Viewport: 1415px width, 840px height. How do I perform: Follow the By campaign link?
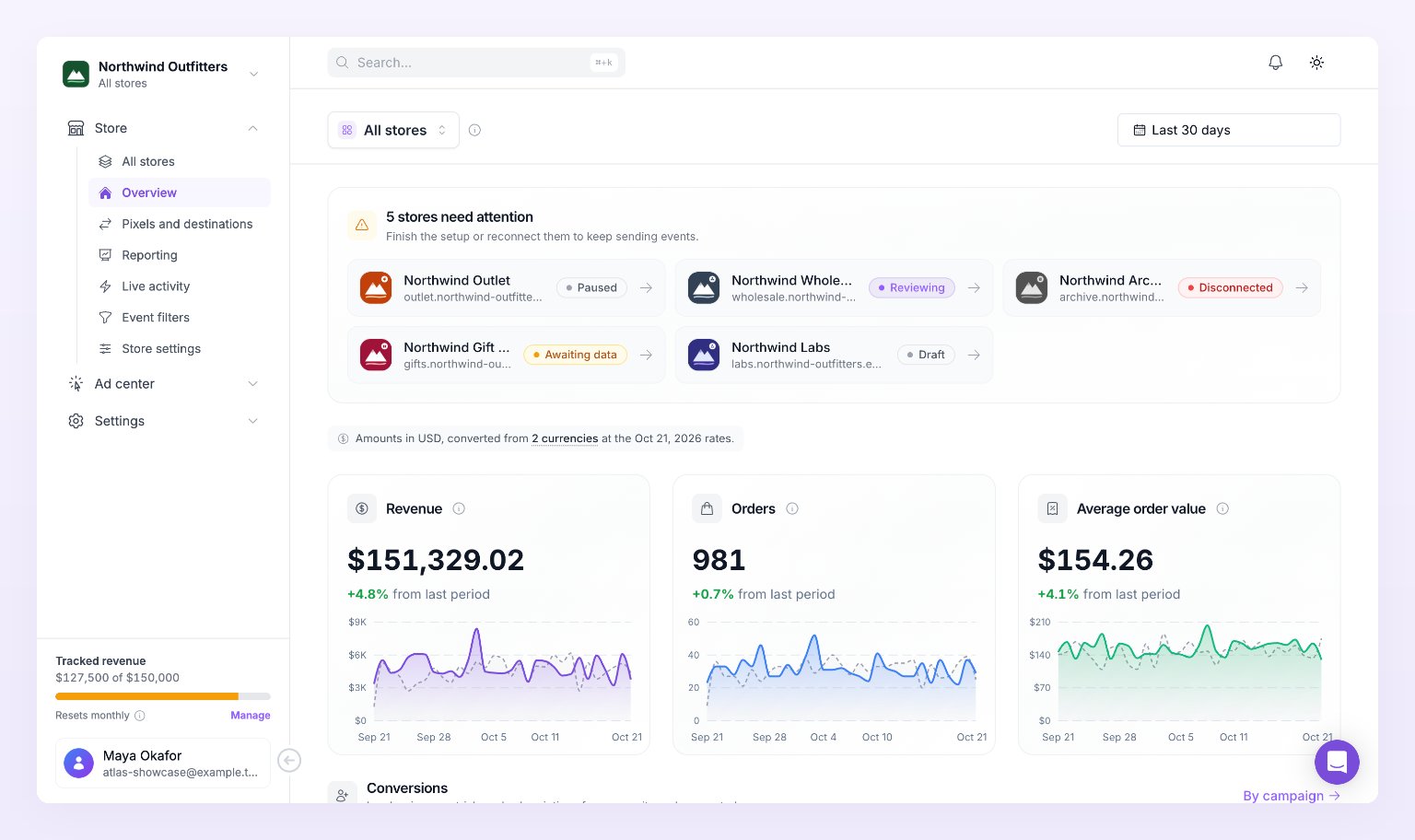point(1292,796)
